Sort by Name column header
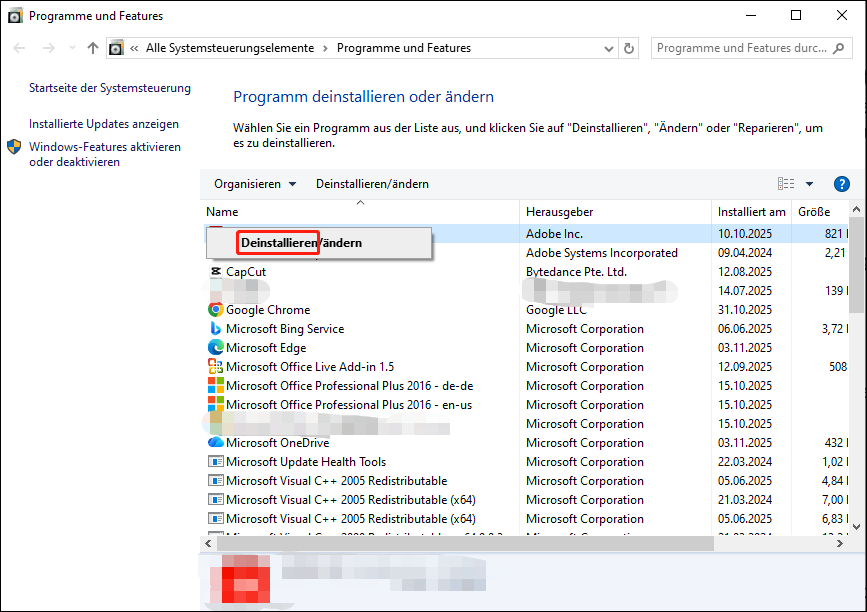 coord(360,212)
